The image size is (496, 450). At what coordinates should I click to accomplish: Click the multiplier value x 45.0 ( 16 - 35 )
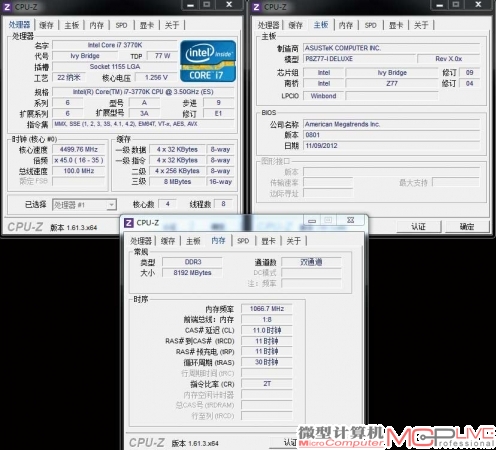79,160
